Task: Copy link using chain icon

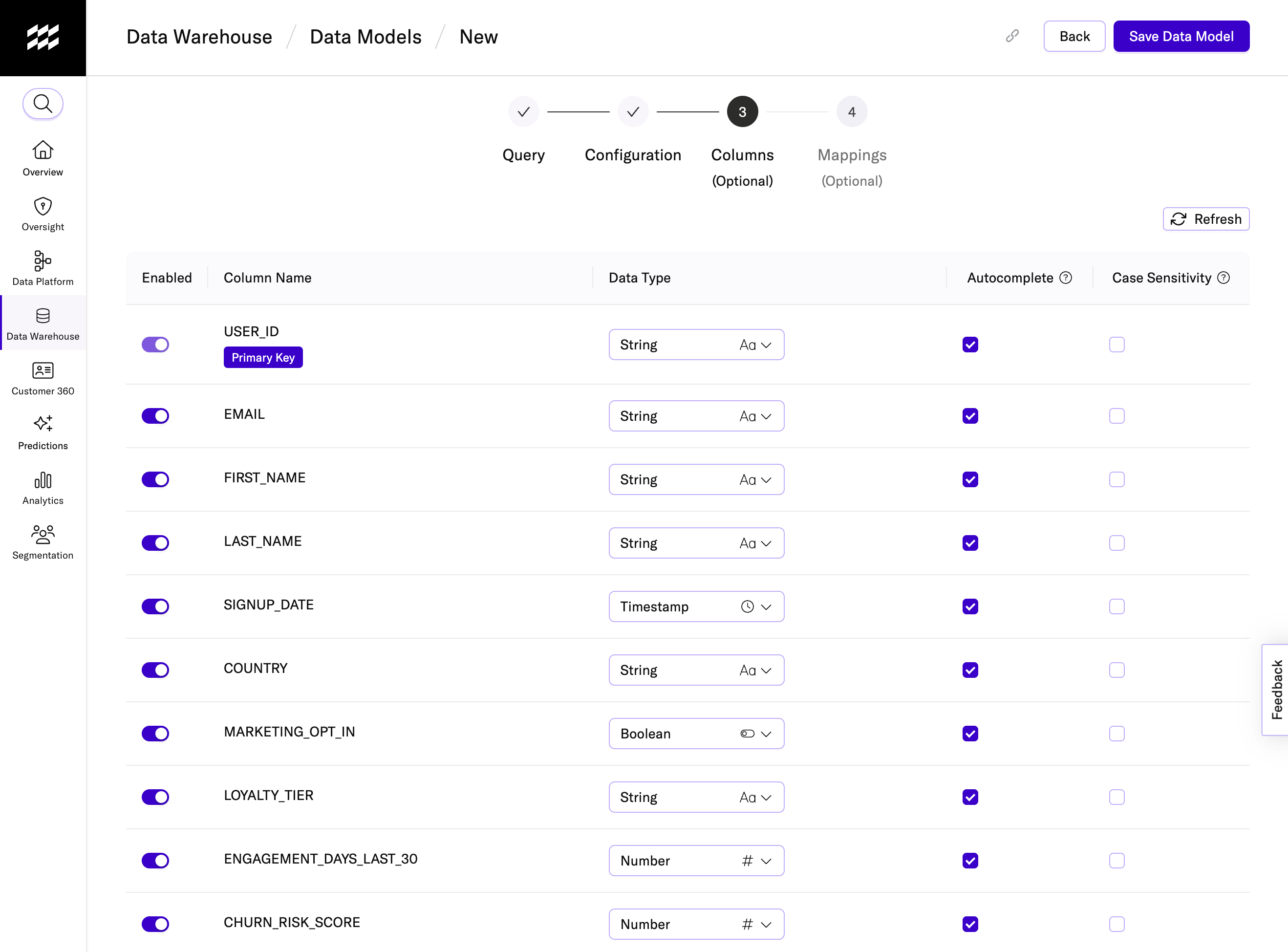Action: (x=1012, y=36)
